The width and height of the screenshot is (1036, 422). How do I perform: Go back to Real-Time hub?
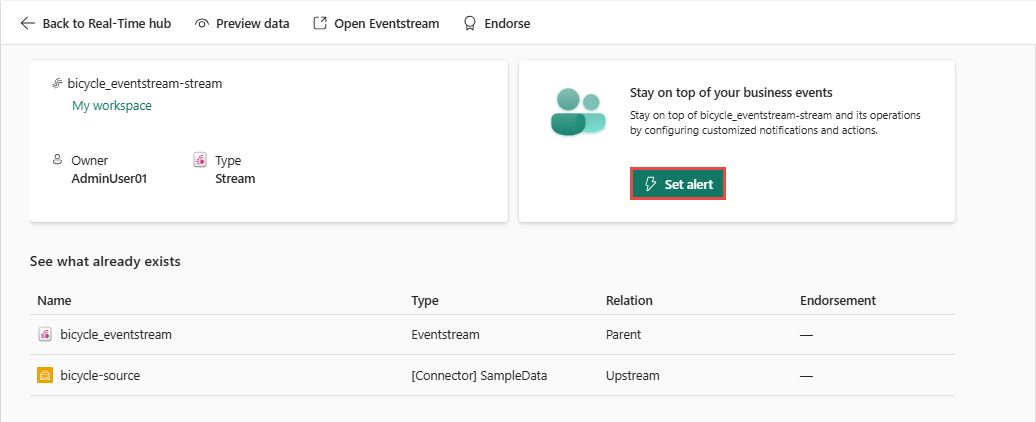click(106, 23)
